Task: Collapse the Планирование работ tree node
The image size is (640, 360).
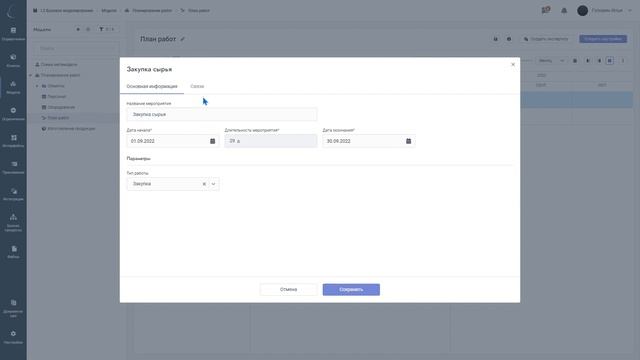Action: click(31, 76)
